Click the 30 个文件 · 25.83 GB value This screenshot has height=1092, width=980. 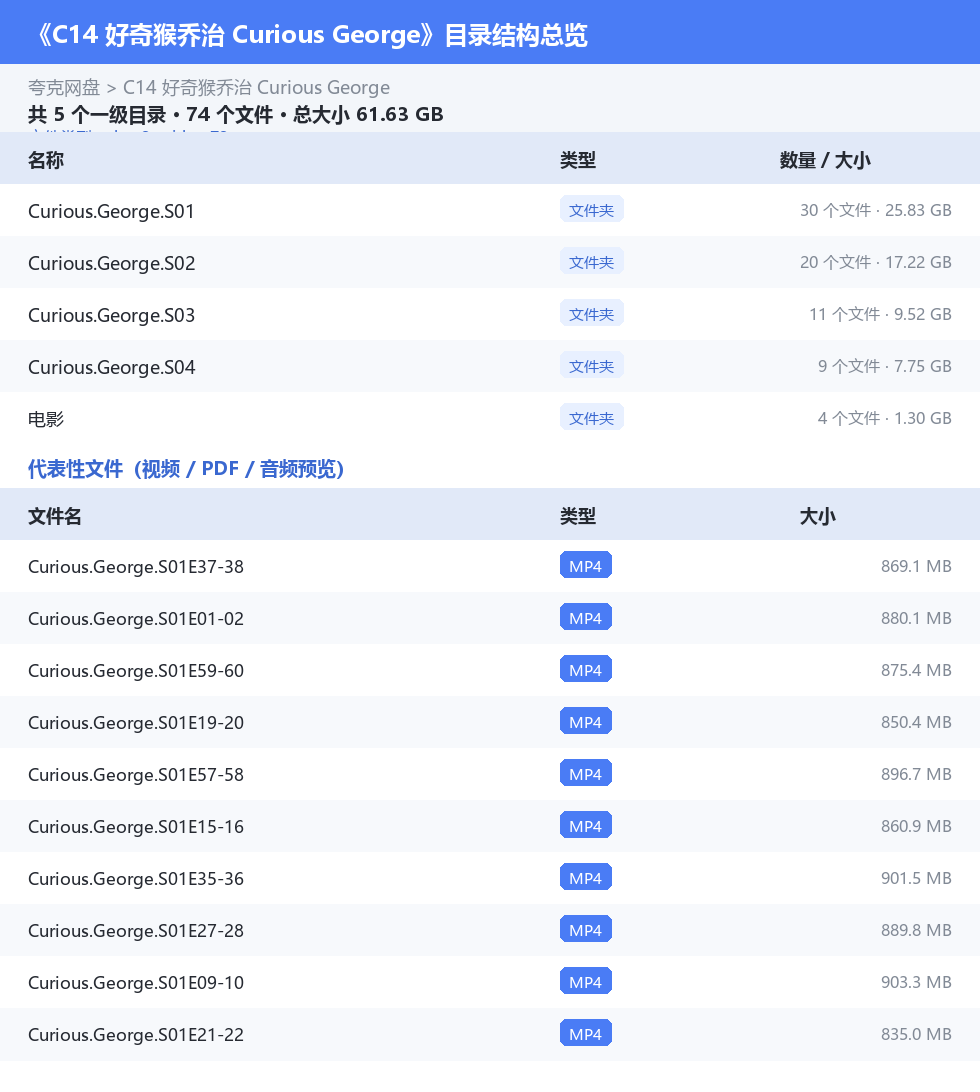point(876,210)
